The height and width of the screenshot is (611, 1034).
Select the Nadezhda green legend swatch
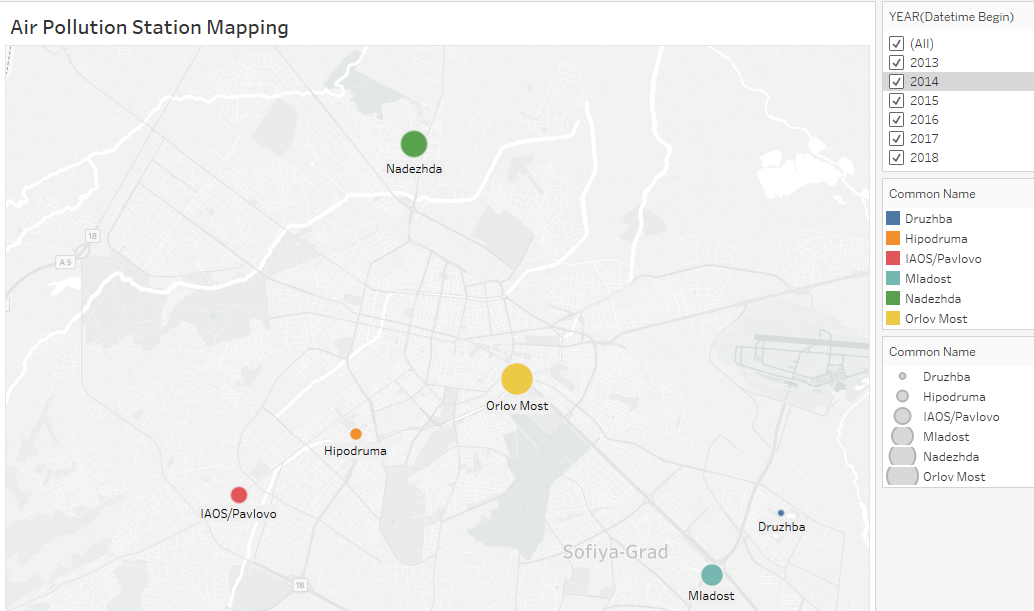tap(894, 299)
